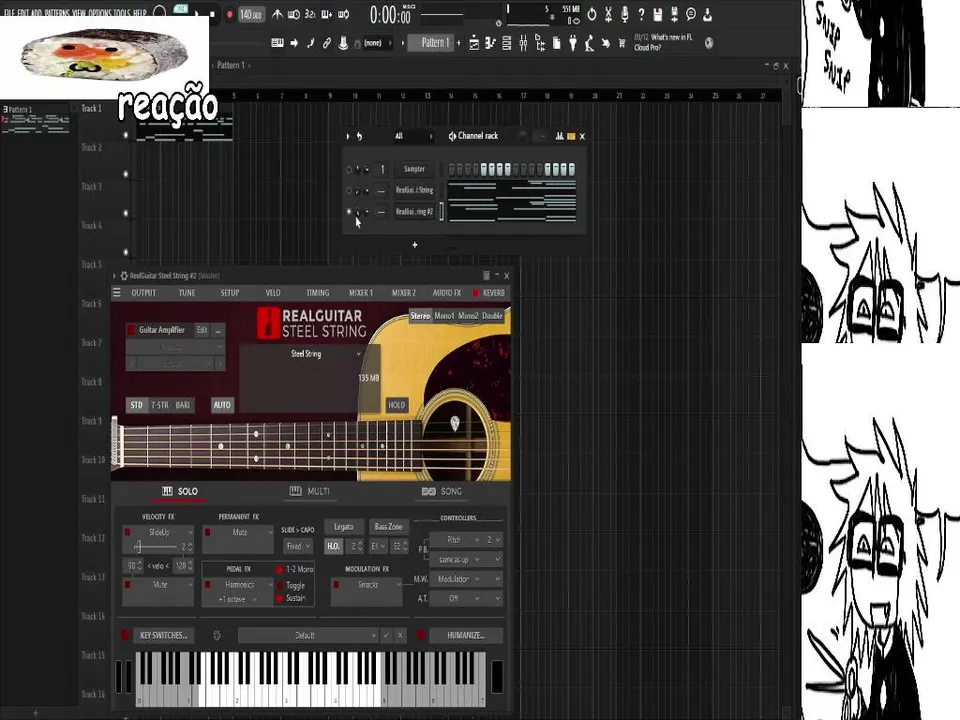Open the 'What's new in FL Cloud Pro?' news link
This screenshot has width=960, height=720.
(x=664, y=42)
